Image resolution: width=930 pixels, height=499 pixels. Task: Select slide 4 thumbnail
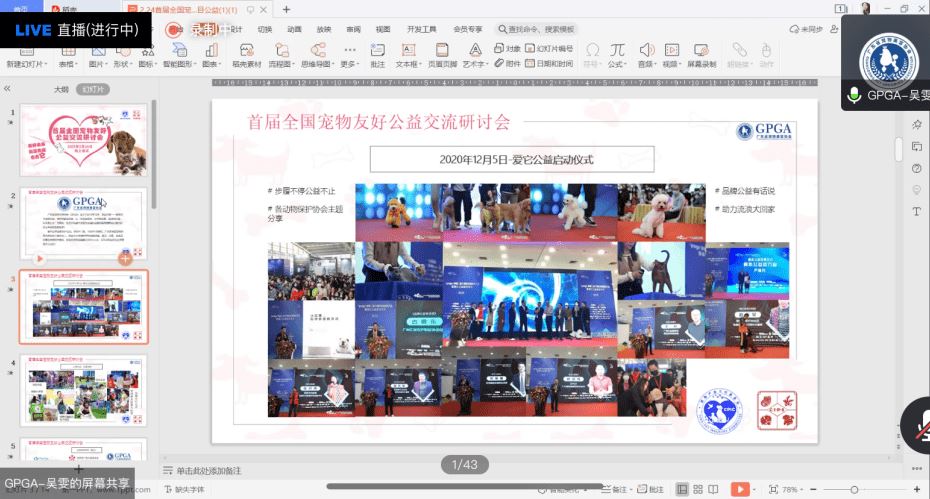[x=84, y=390]
